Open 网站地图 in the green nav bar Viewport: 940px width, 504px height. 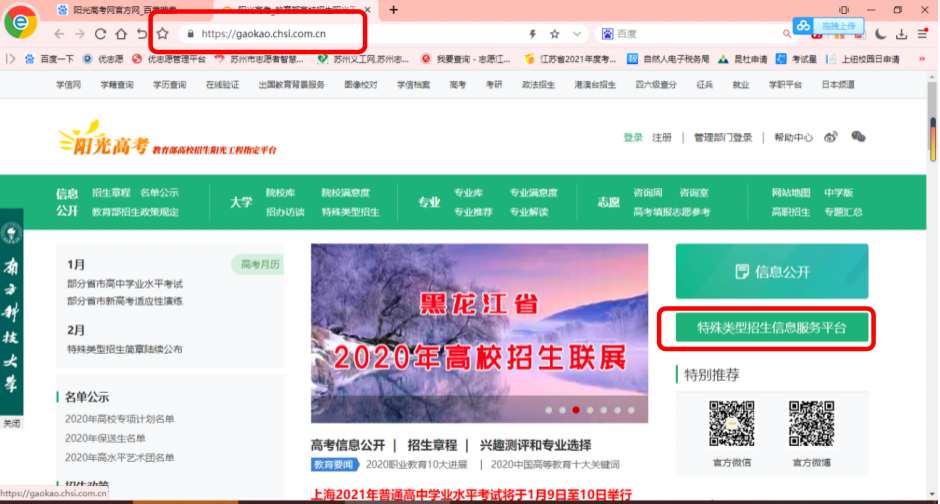point(791,192)
